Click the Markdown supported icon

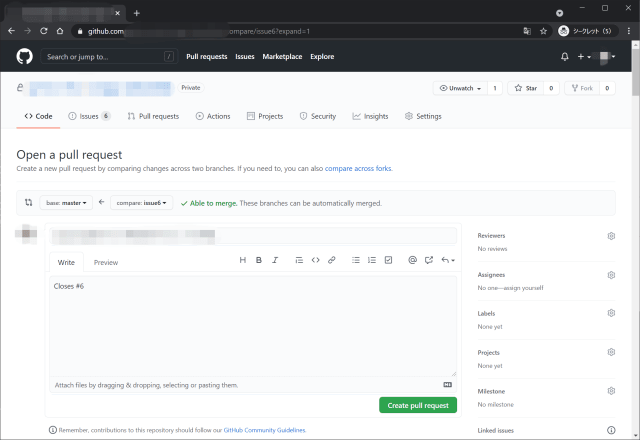[448, 384]
